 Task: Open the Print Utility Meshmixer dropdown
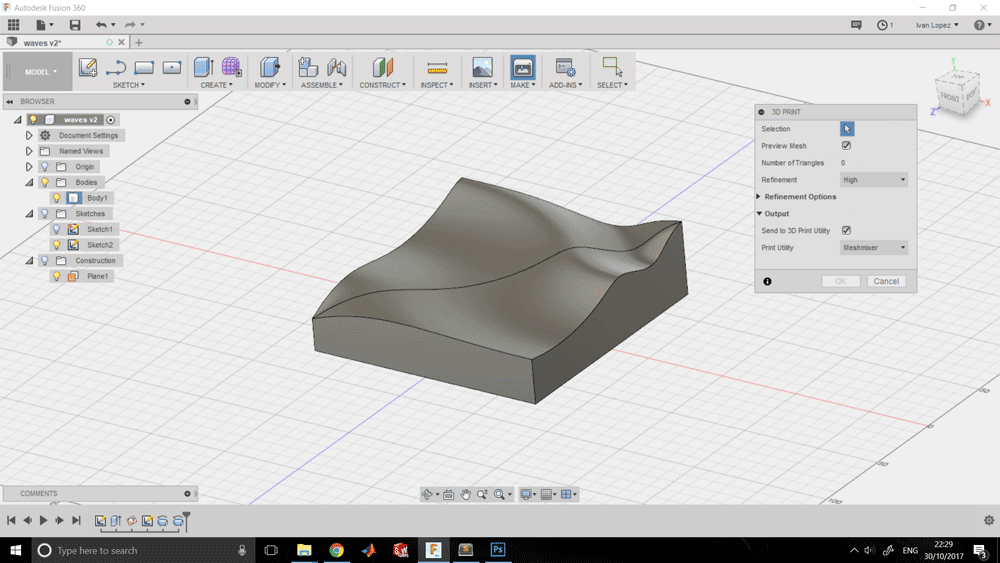pyautogui.click(x=874, y=247)
